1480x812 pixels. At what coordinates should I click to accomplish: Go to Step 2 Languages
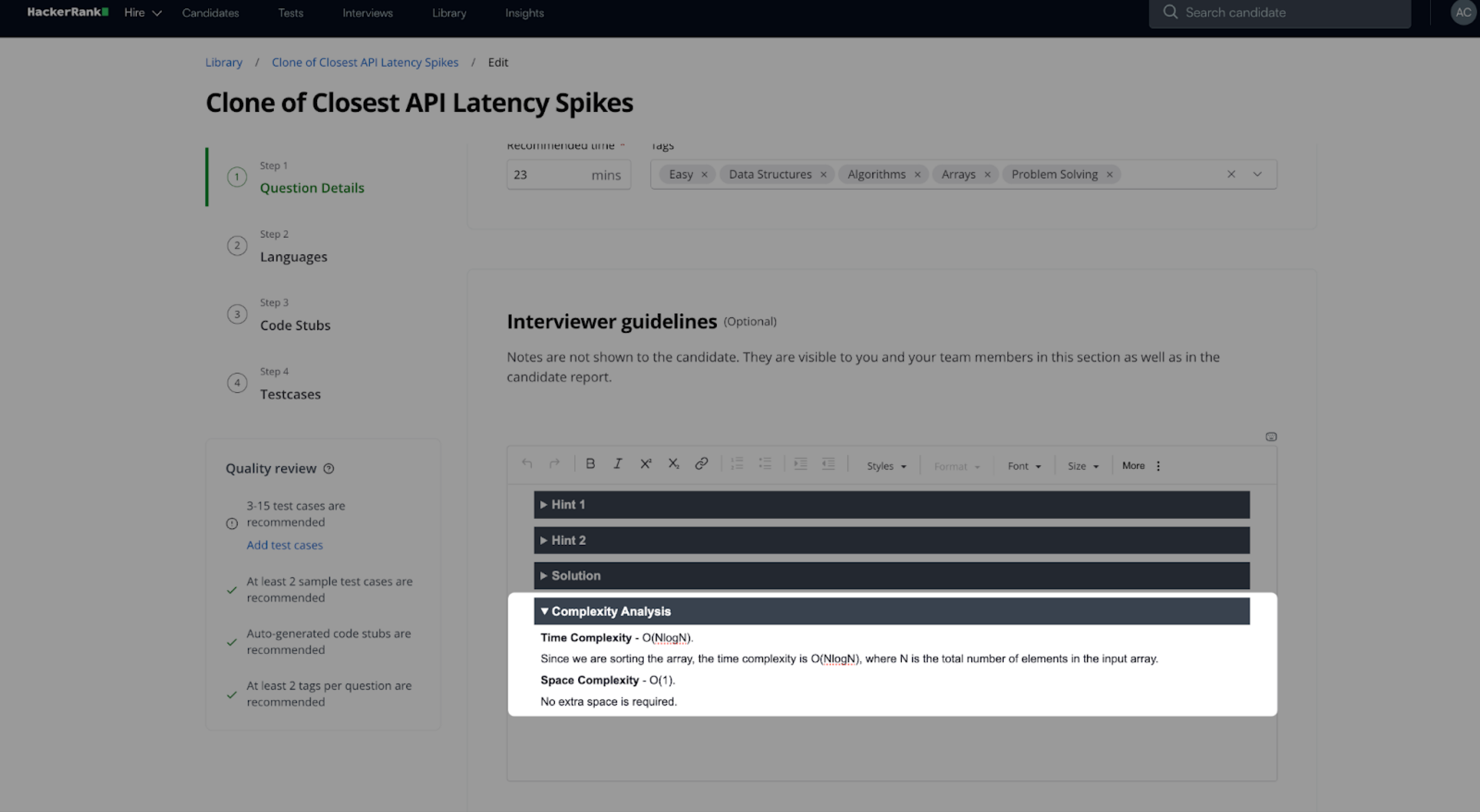tap(293, 257)
